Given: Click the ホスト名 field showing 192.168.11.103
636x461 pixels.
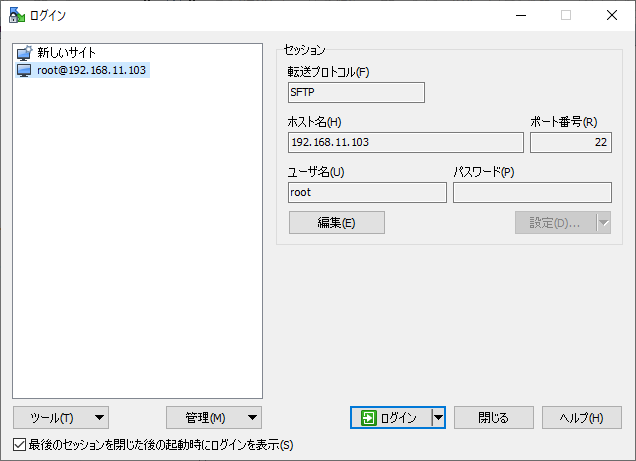Looking at the screenshot, I should [405, 143].
